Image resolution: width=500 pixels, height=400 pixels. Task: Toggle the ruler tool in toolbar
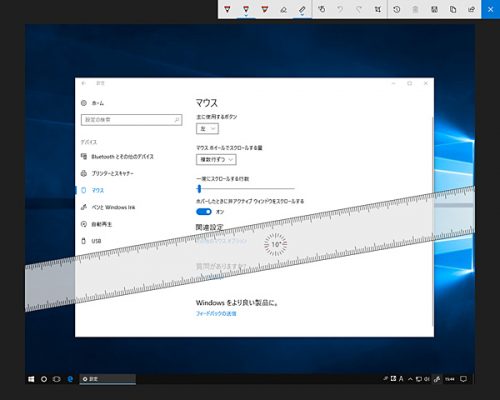click(302, 9)
